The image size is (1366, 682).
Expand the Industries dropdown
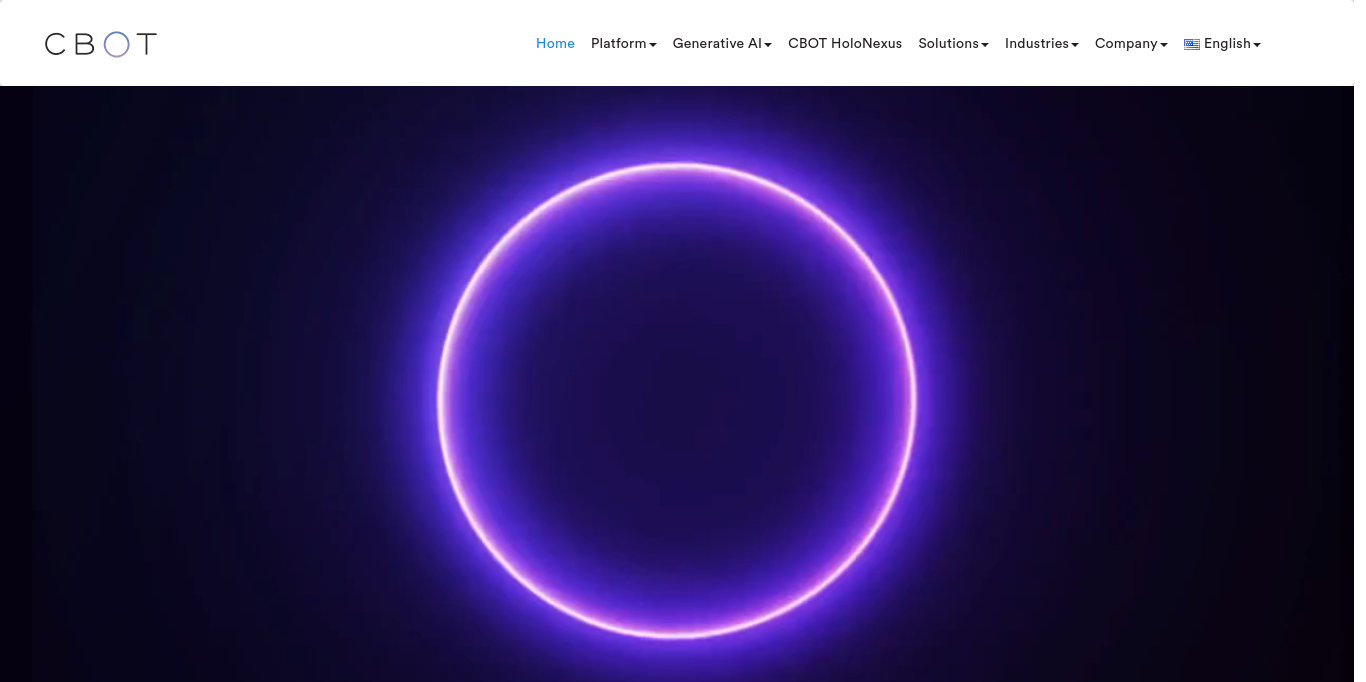point(1037,43)
